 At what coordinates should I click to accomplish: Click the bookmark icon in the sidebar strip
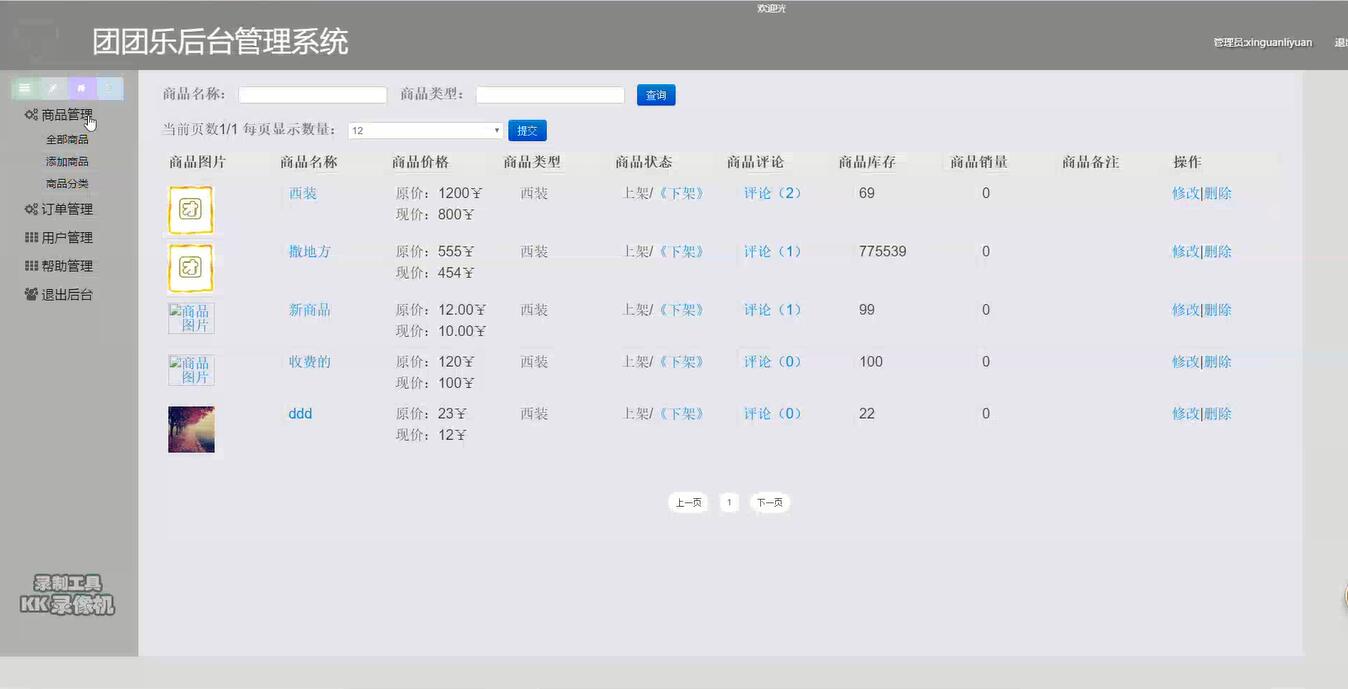tap(80, 88)
